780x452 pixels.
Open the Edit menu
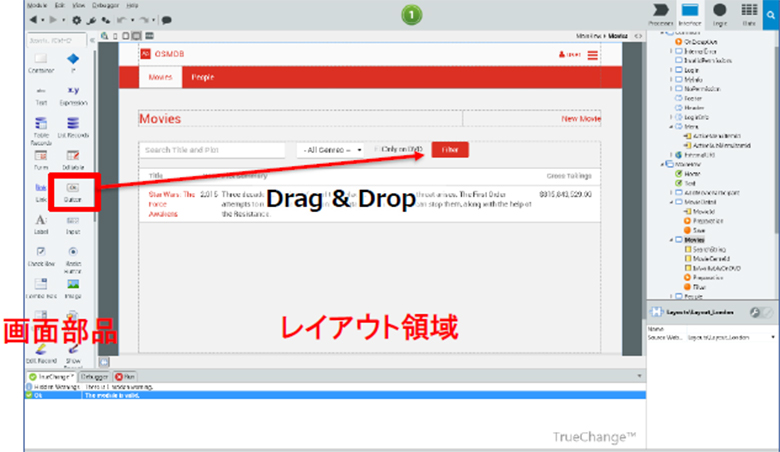[60, 5]
